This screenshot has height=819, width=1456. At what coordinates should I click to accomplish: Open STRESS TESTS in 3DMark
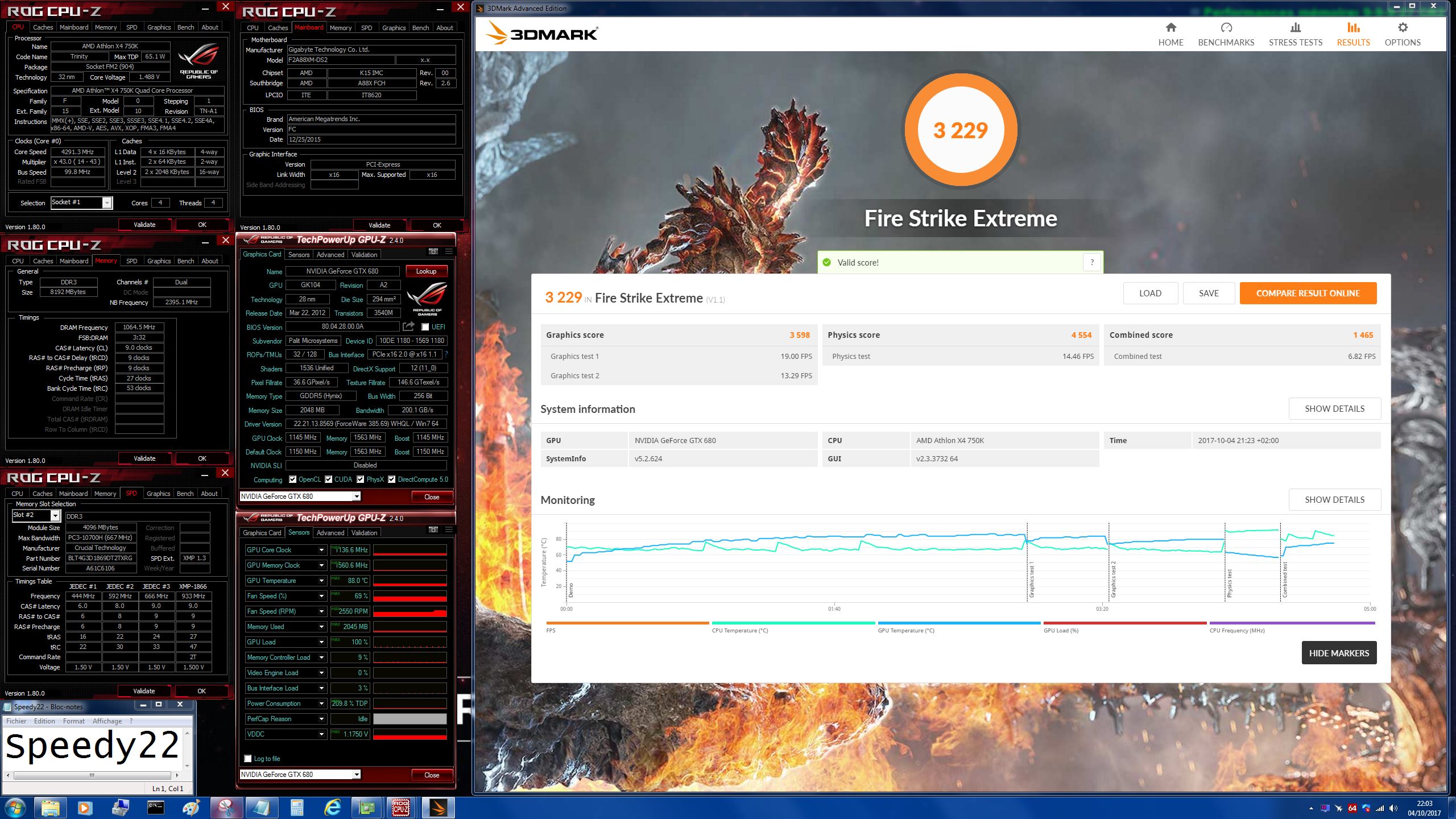1295,35
